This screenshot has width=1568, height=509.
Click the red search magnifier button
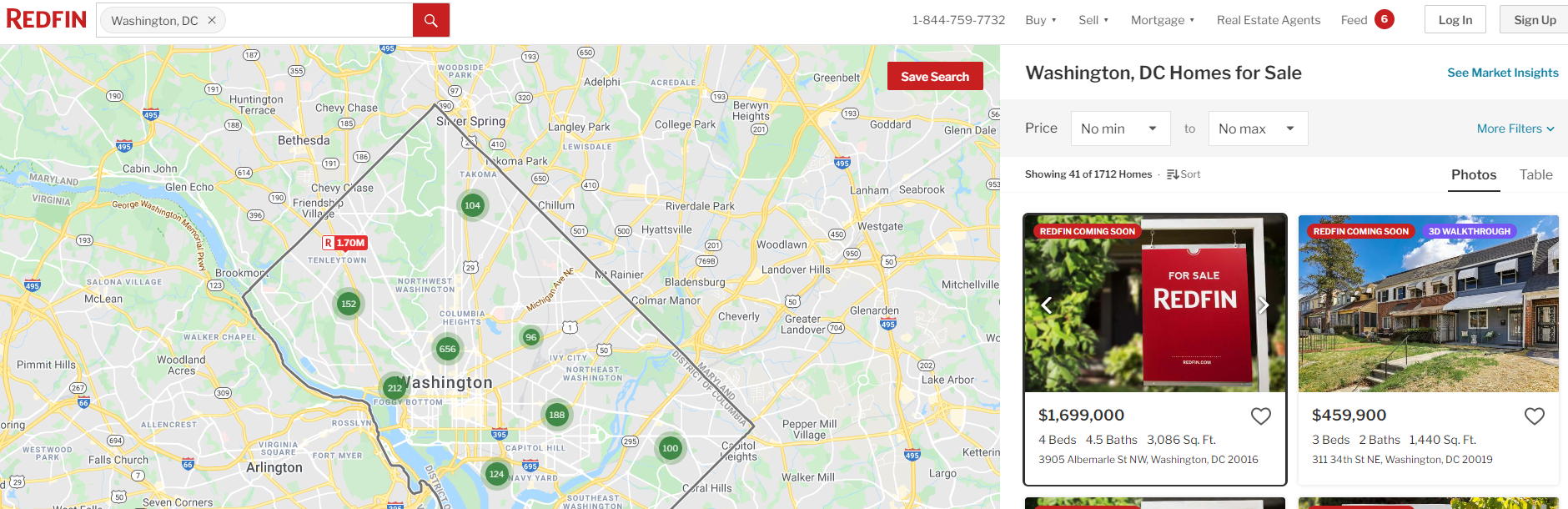coord(431,20)
